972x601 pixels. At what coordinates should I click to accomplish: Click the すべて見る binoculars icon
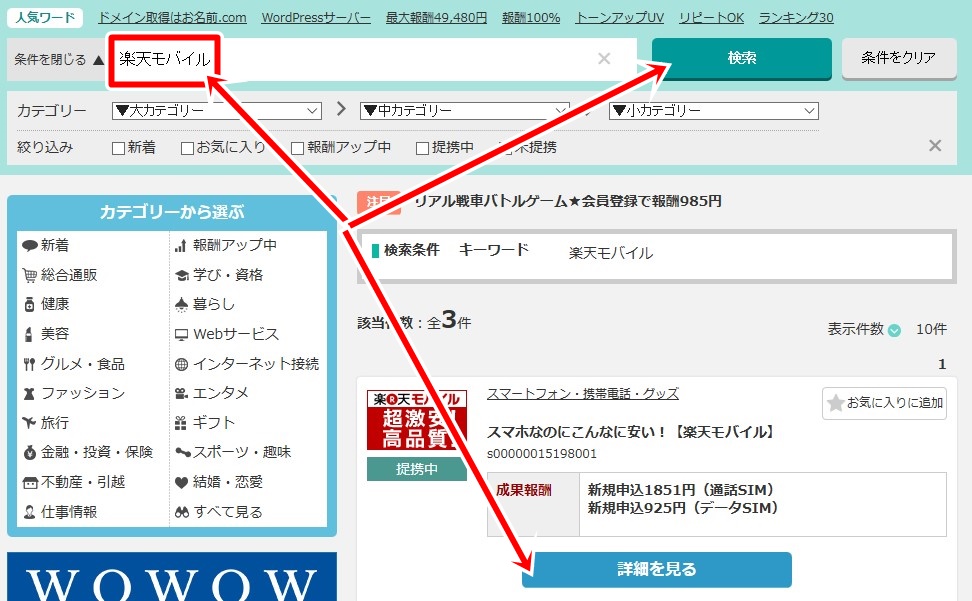(x=181, y=512)
